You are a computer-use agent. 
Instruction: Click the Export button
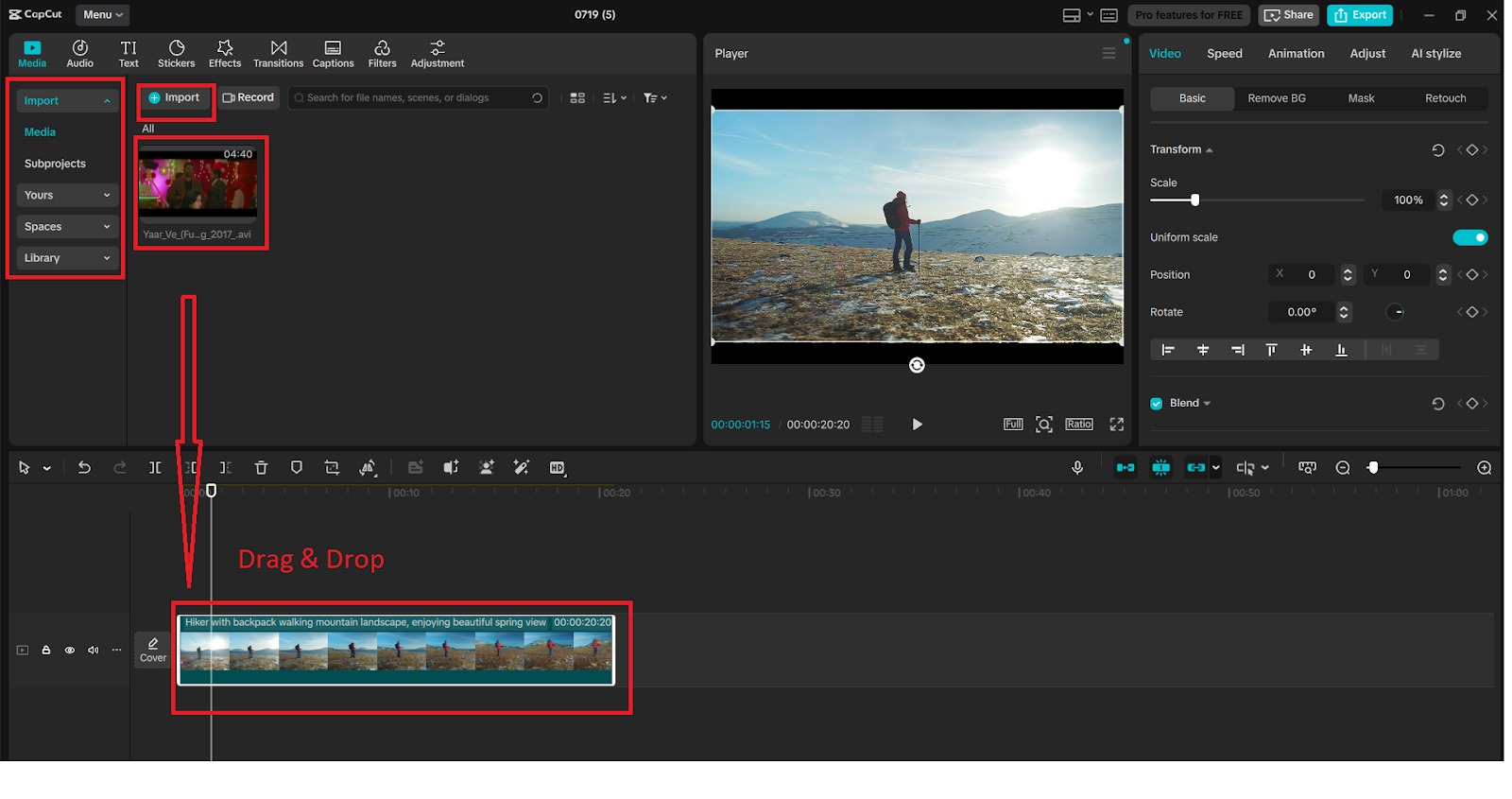pyautogui.click(x=1359, y=15)
